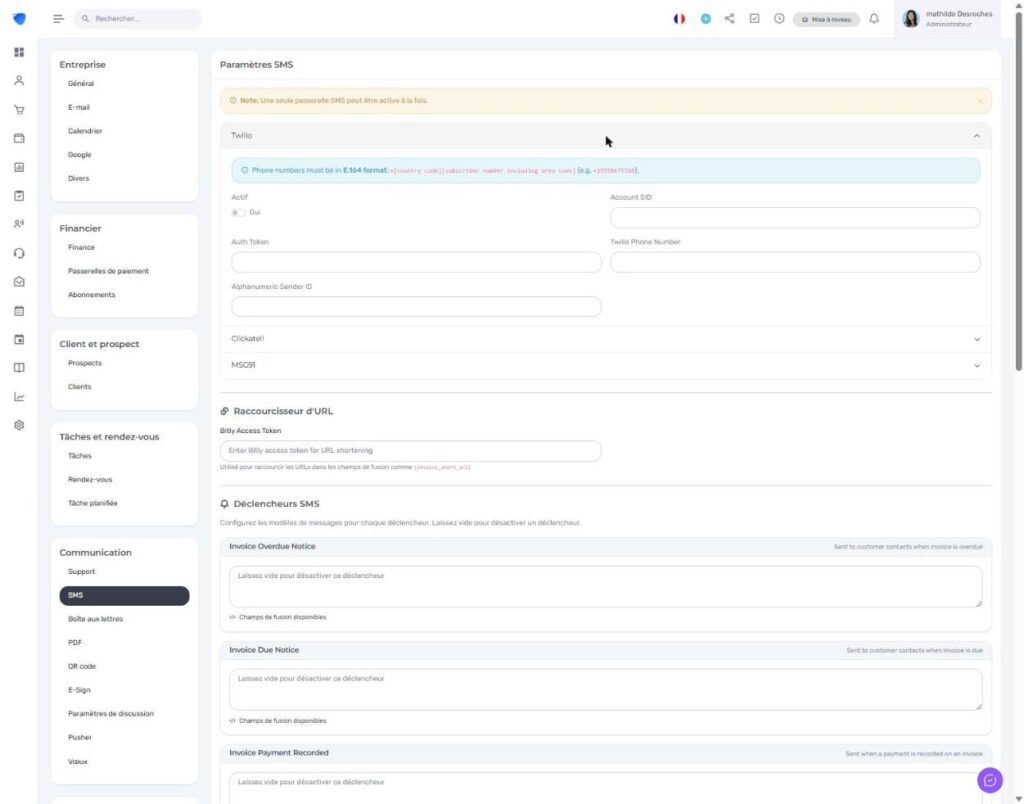This screenshot has height=804, width=1024.
Task: Open Tâche planifiée settings
Action: pos(93,503)
